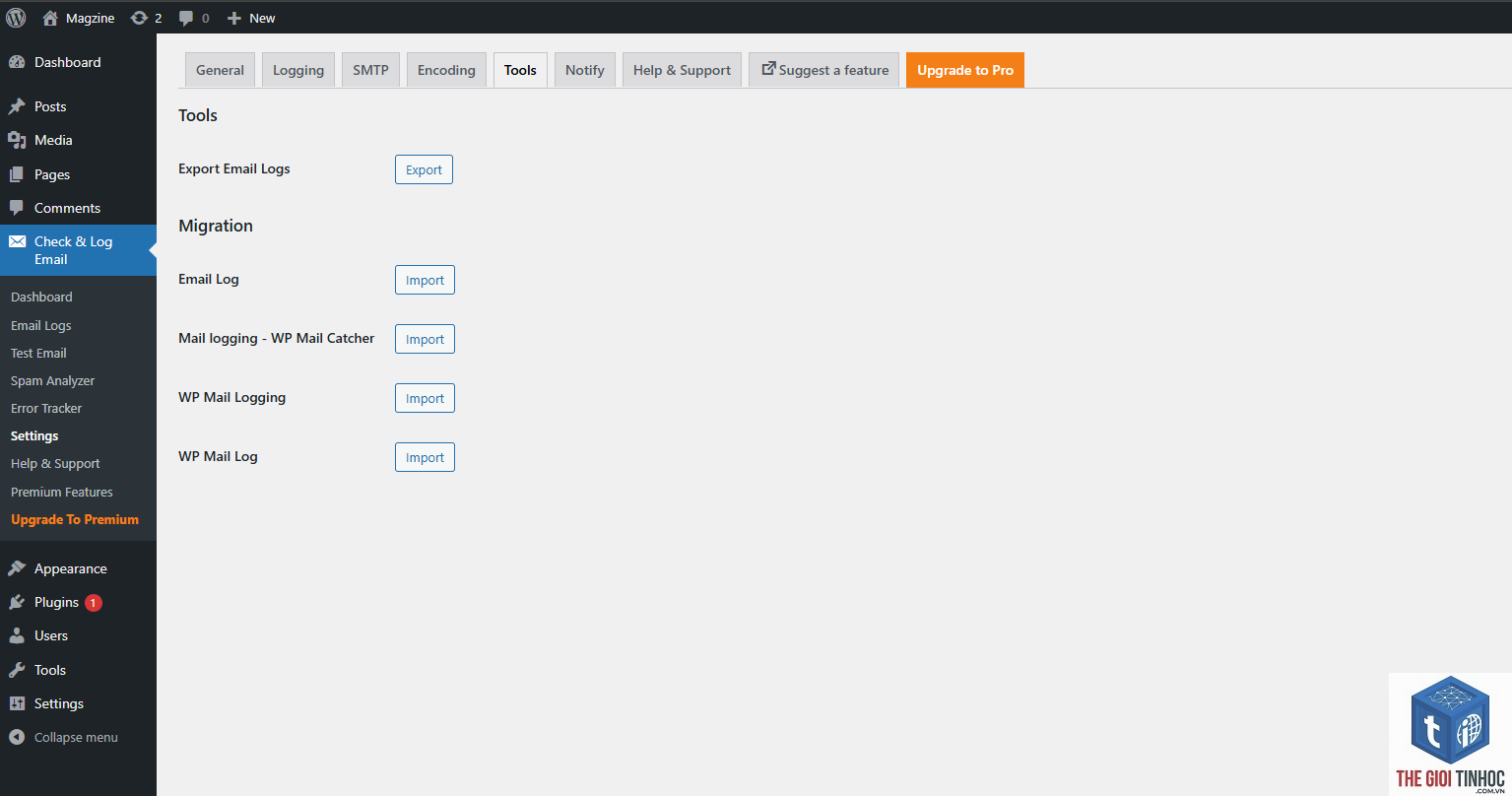
Task: Click the Media icon in sidebar
Action: 17,140
